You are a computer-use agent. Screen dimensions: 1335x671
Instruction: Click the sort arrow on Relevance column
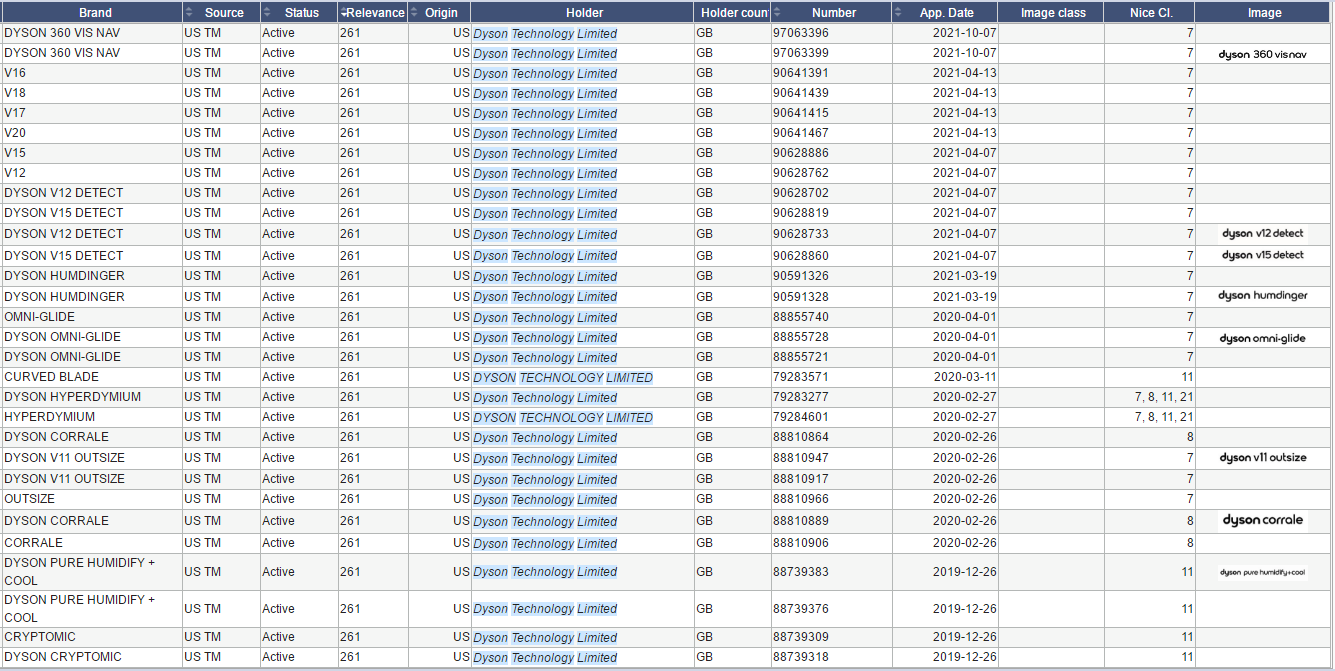click(x=344, y=12)
